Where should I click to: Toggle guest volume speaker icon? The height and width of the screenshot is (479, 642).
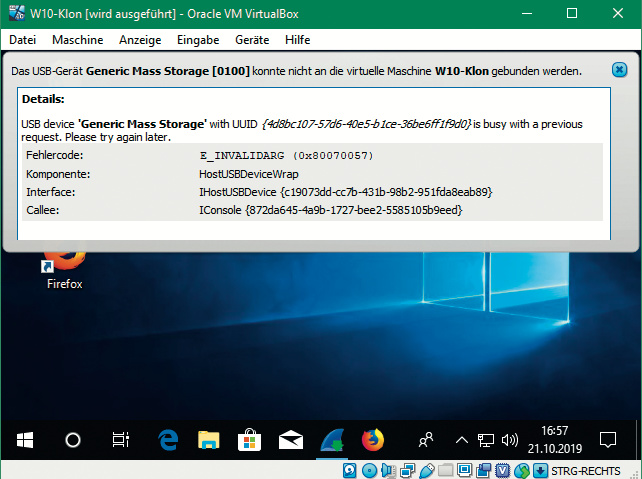(x=509, y=439)
